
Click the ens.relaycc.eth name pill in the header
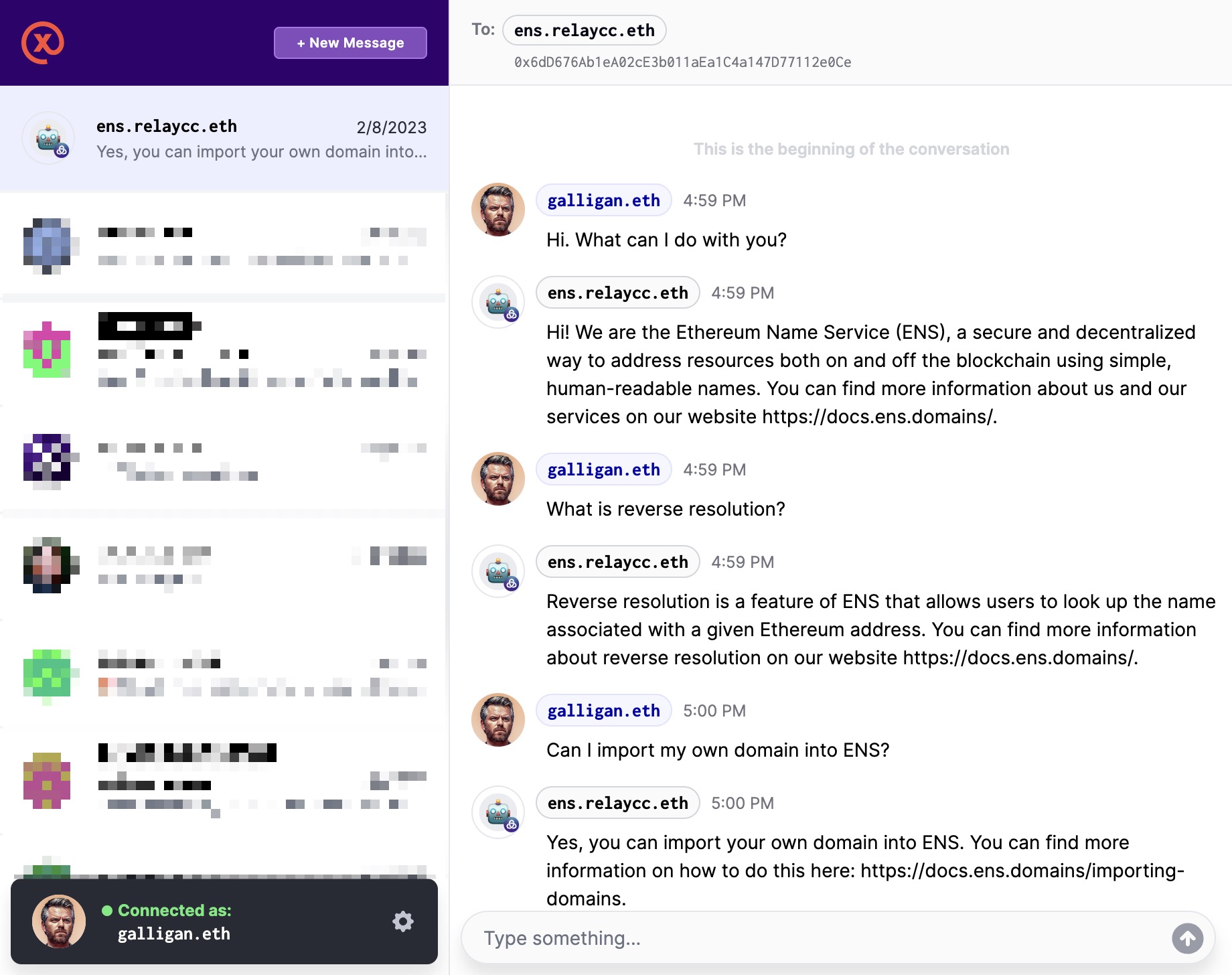tap(583, 30)
